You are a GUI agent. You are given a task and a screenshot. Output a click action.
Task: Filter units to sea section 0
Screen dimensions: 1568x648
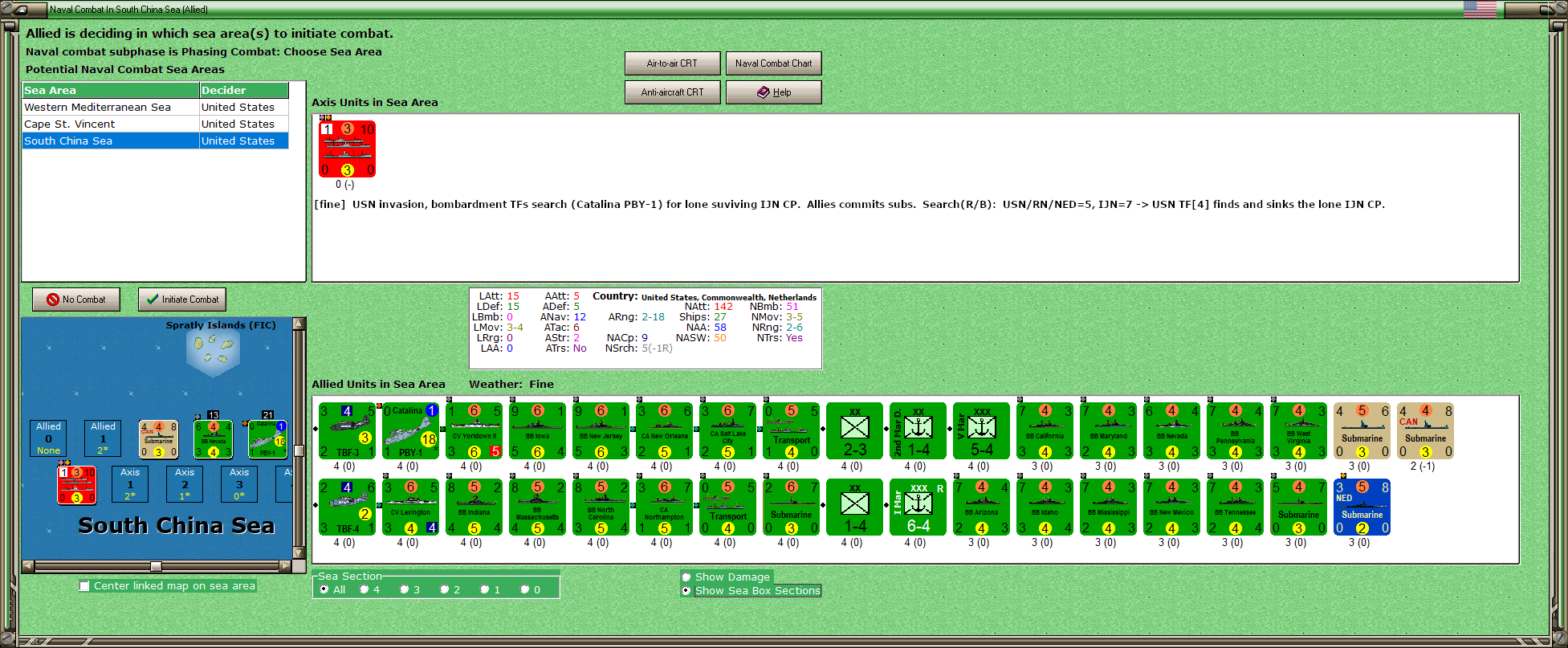pyautogui.click(x=525, y=589)
